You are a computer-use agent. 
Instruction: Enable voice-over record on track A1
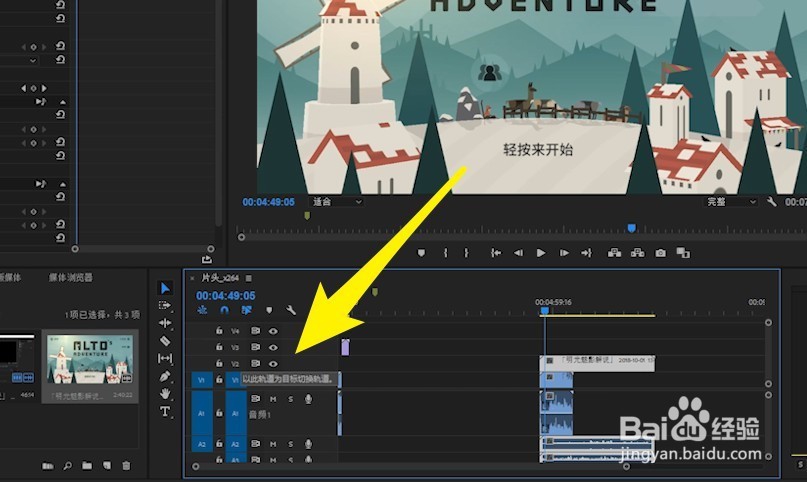click(x=308, y=399)
